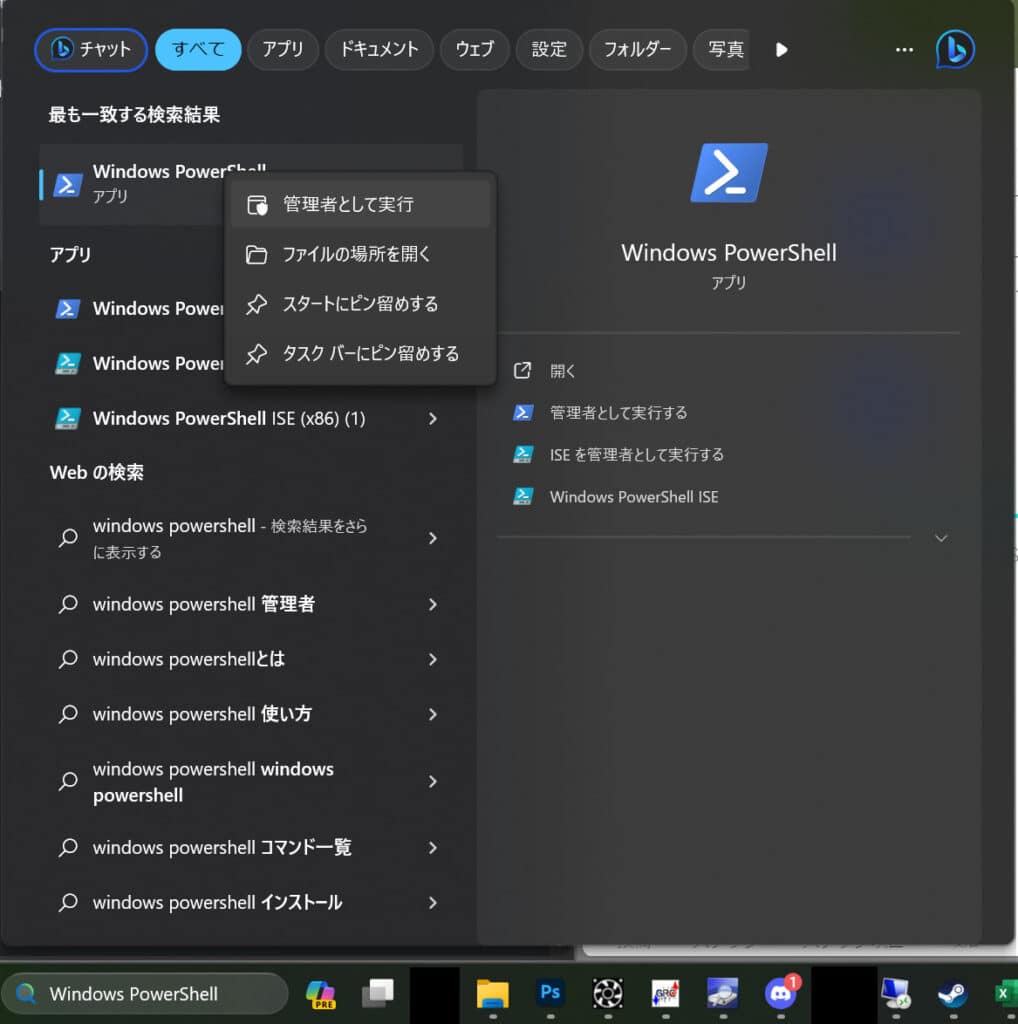Switch to the ドキュメント filter tab

point(379,49)
